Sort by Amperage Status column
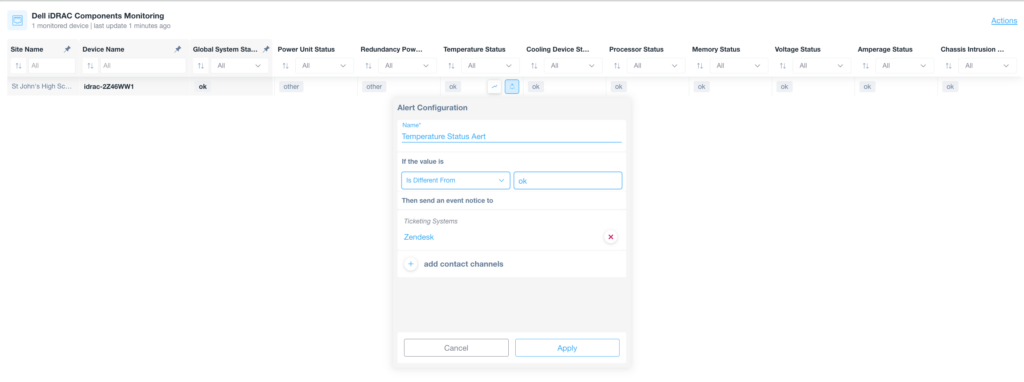This screenshot has height=382, width=1024. pyautogui.click(x=866, y=66)
